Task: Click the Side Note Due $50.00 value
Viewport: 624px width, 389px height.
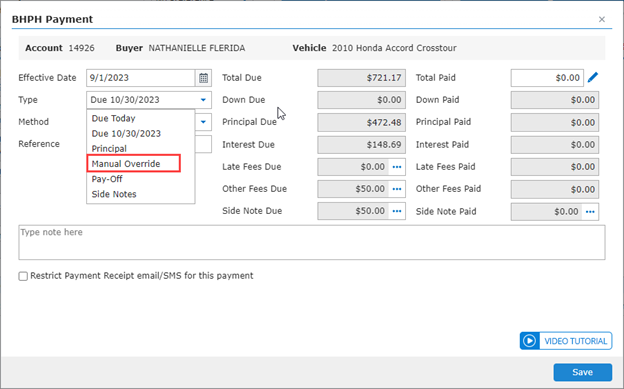Action: (353, 211)
